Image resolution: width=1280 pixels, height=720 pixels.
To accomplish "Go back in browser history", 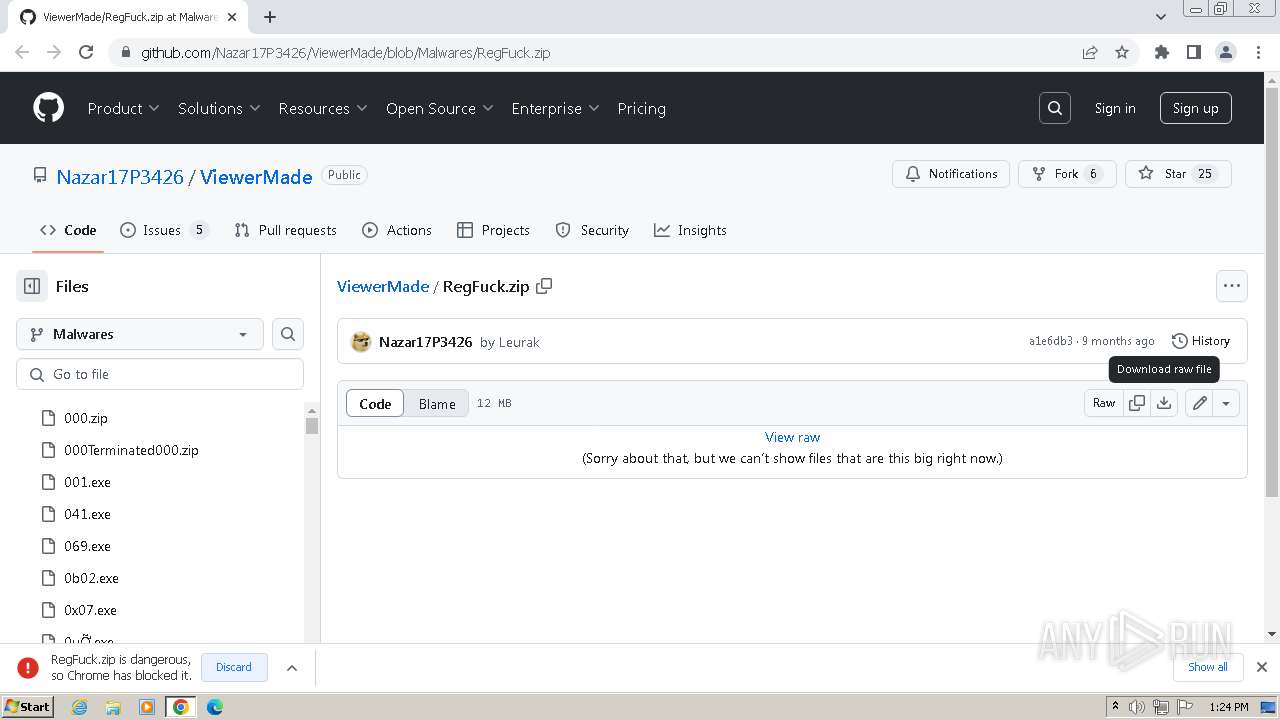I will (x=22, y=52).
